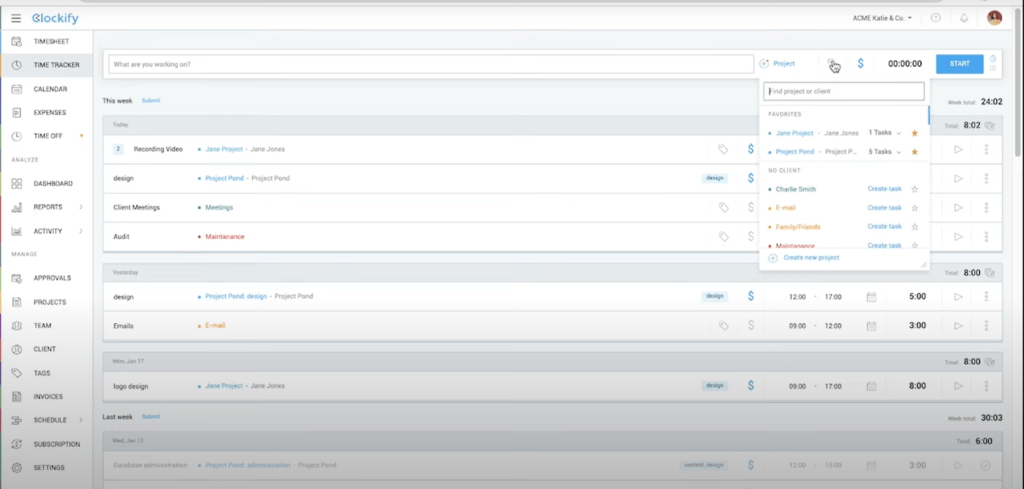Image resolution: width=1024 pixels, height=489 pixels.
Task: Click the tag icon in Emails row
Action: [x=723, y=326]
